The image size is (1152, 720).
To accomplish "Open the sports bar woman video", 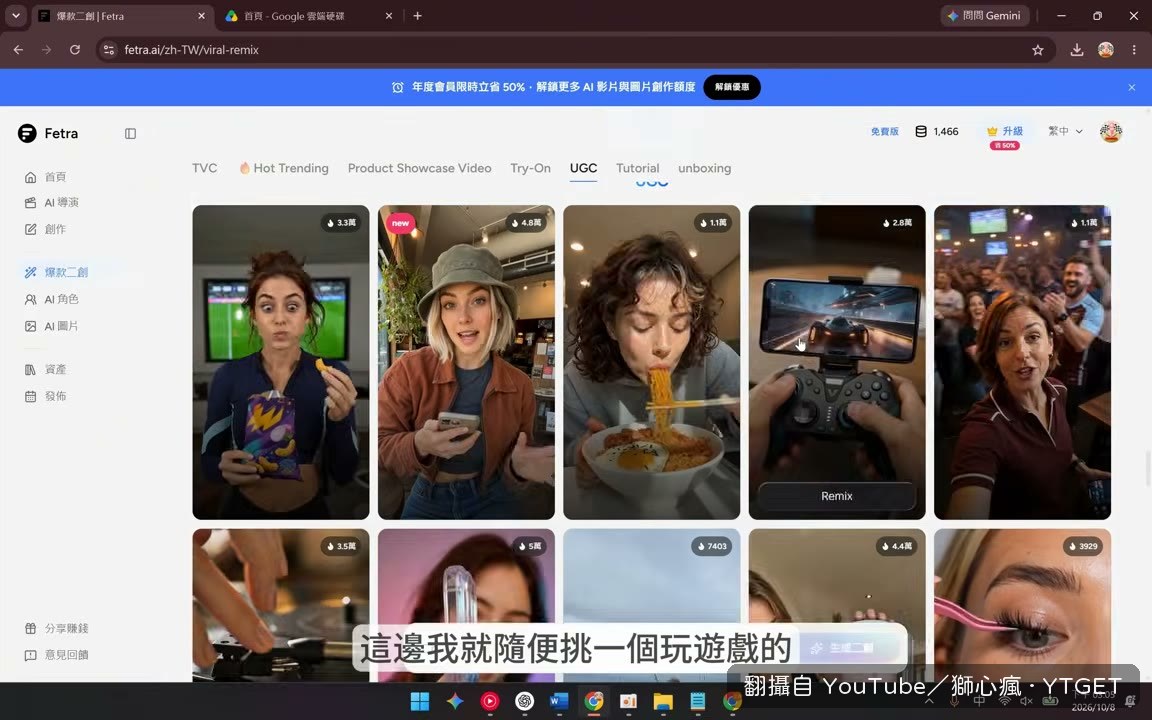I will [1022, 362].
